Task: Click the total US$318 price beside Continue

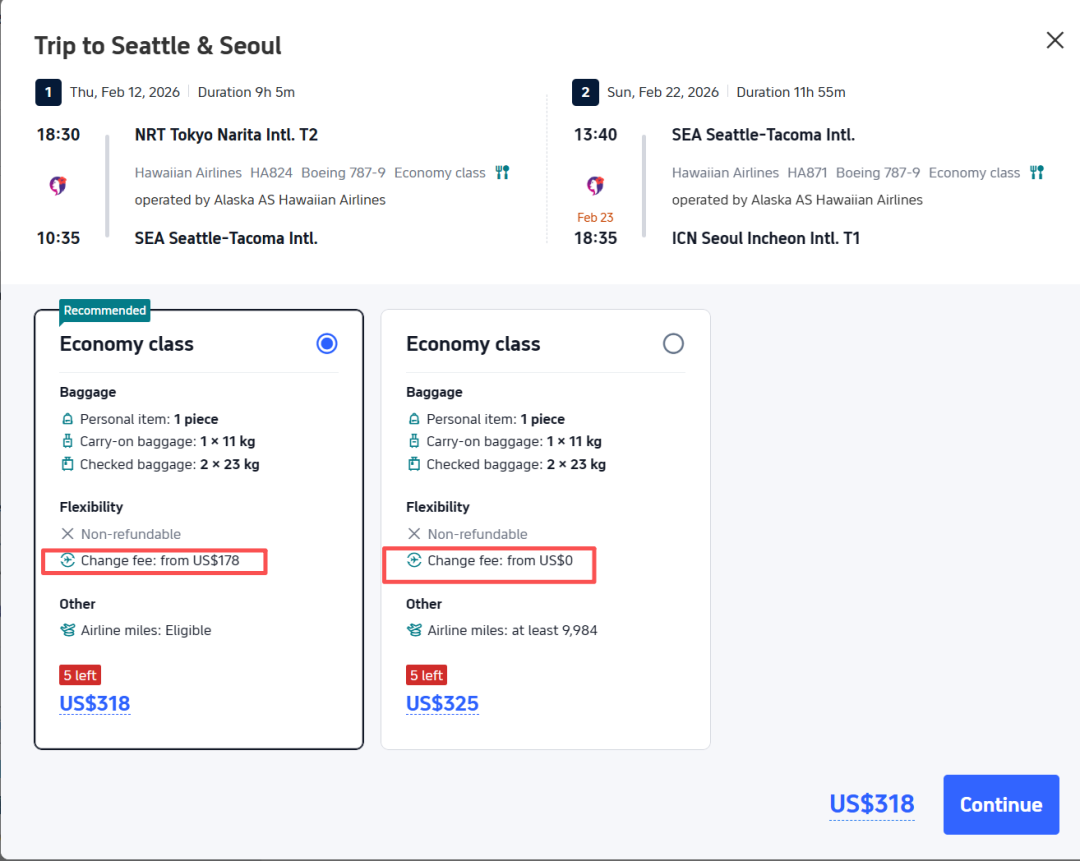Action: [x=871, y=805]
